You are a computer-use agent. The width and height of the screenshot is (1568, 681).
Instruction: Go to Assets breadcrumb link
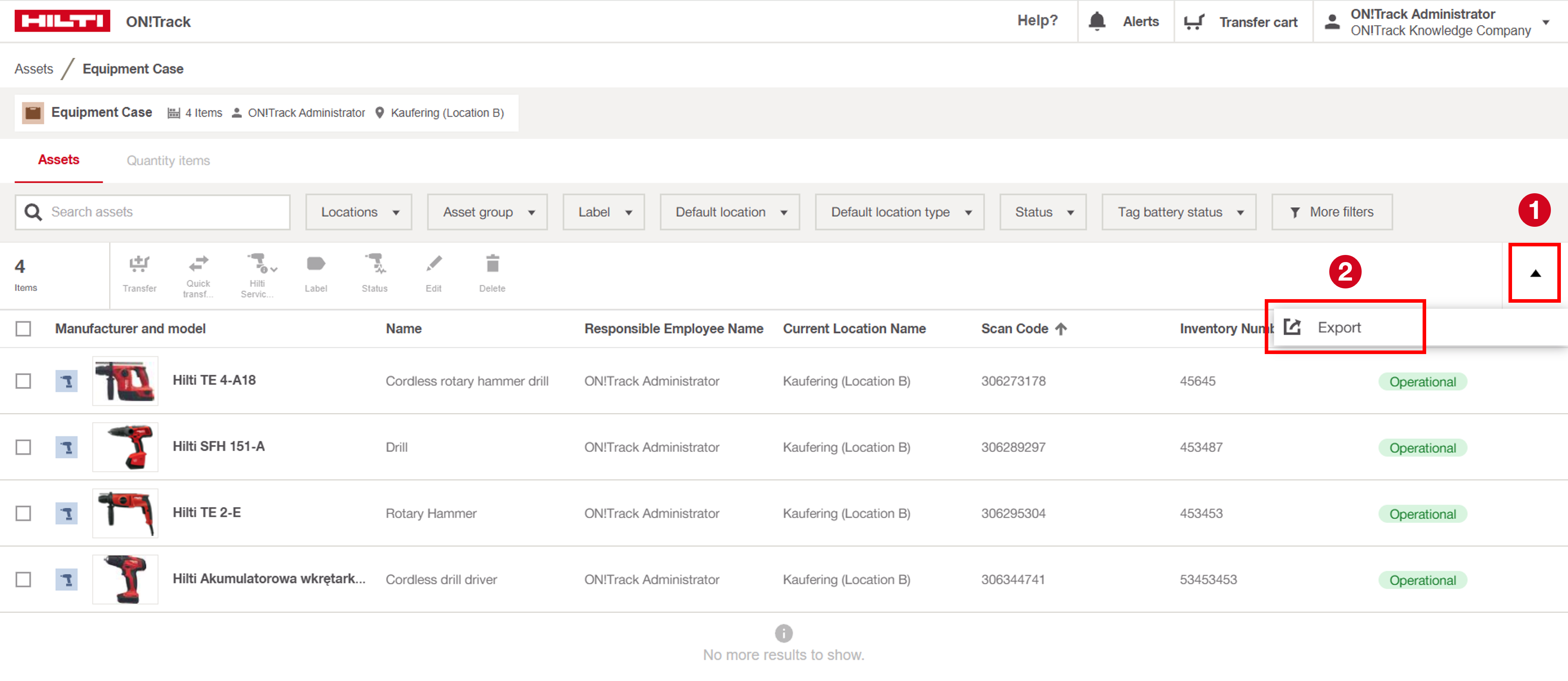34,69
